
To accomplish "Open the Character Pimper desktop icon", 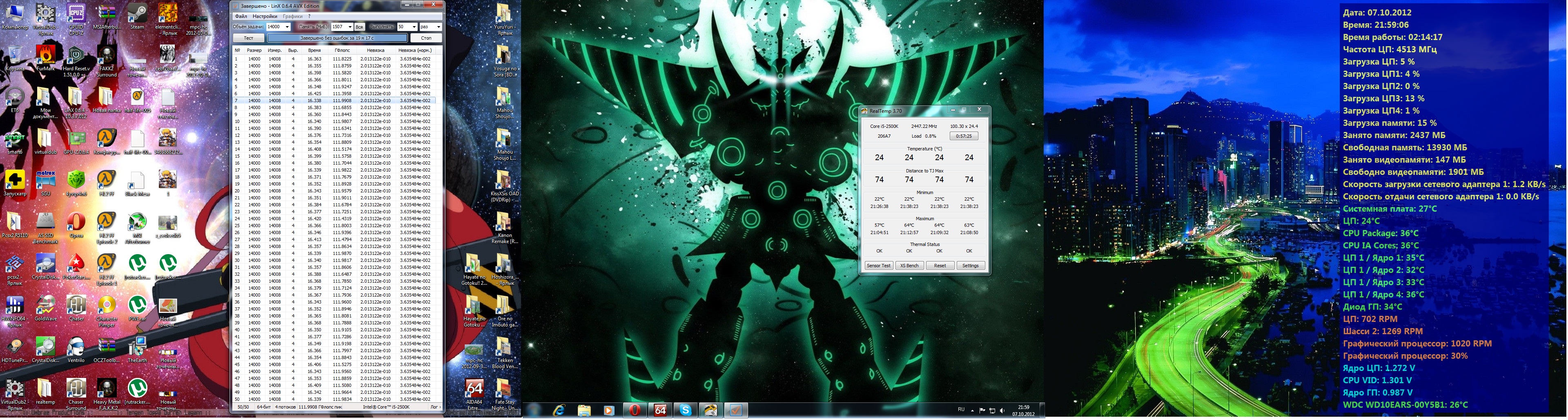I will (107, 312).
